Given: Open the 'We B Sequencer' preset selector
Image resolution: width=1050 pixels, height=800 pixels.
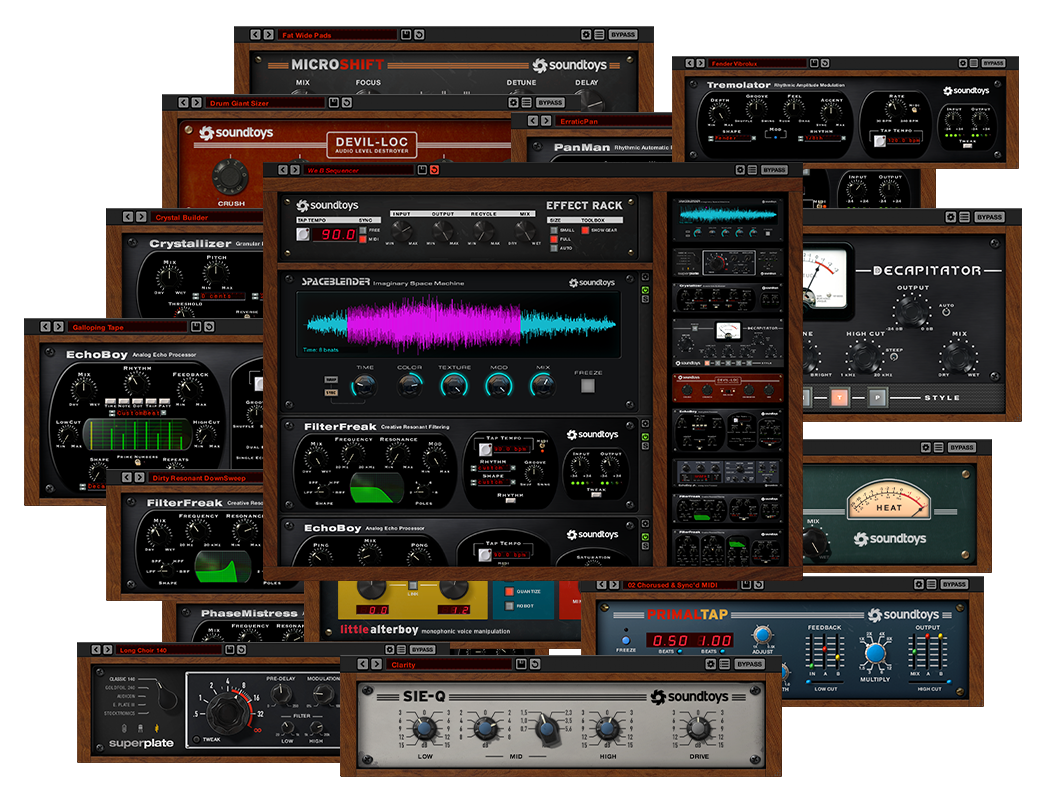Looking at the screenshot, I should tap(358, 170).
